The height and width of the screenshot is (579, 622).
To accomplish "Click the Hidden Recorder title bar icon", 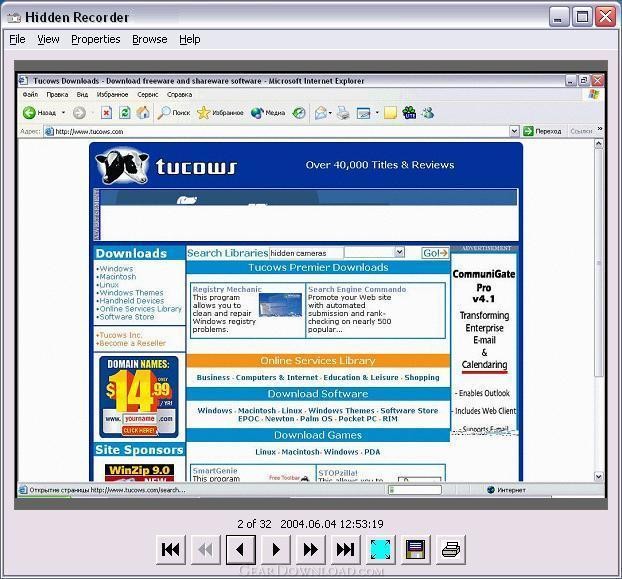I will (x=14, y=17).
